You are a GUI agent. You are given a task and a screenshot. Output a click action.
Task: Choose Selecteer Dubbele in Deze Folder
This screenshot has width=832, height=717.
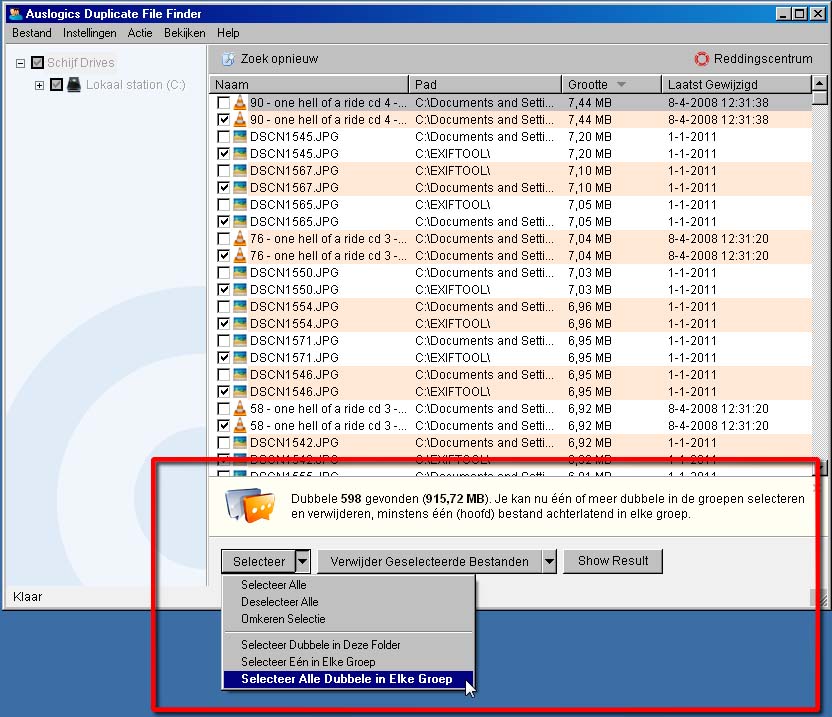pyautogui.click(x=348, y=645)
